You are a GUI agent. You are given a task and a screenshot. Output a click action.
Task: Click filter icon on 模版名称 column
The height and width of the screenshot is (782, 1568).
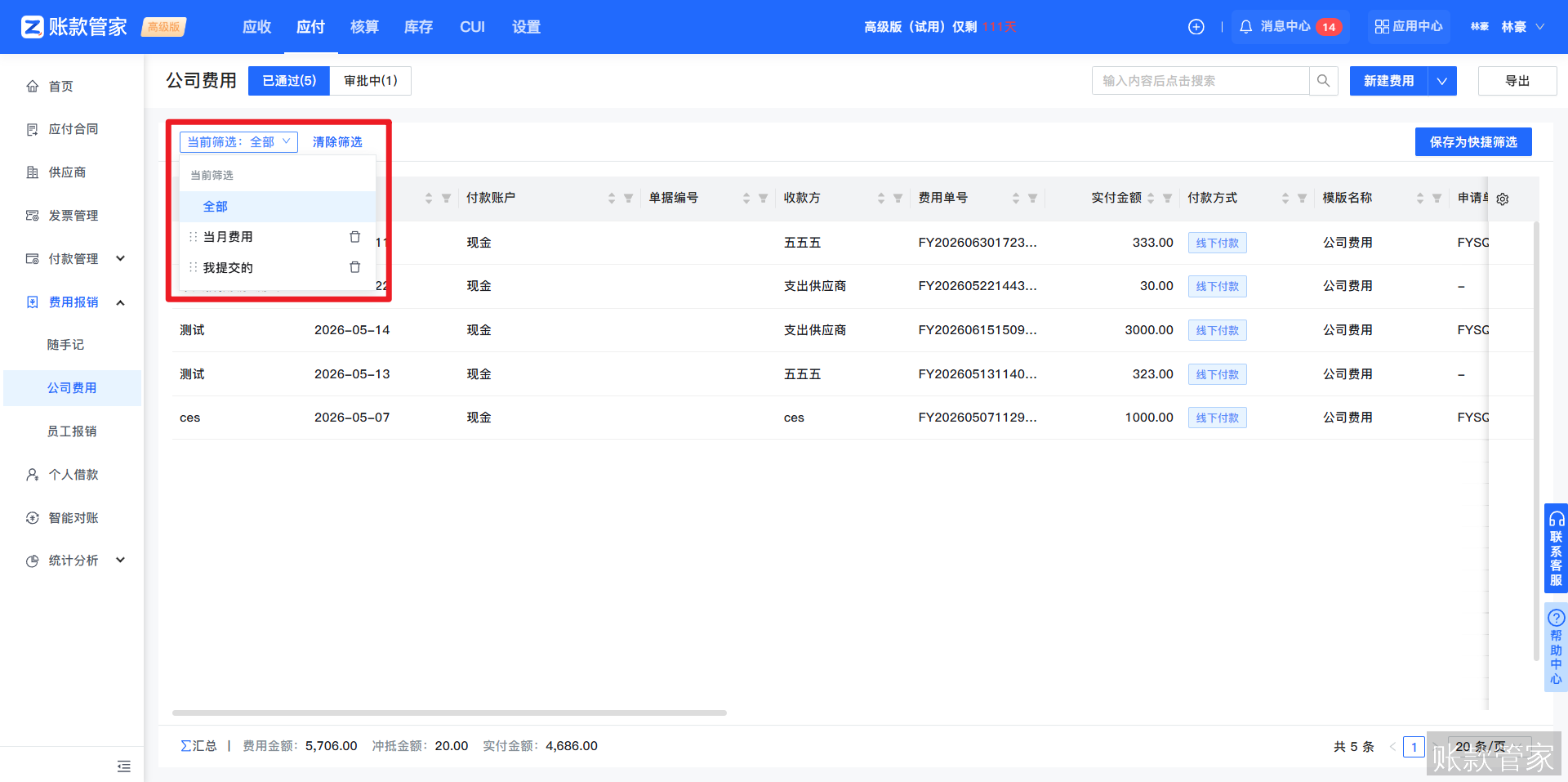(x=1437, y=199)
